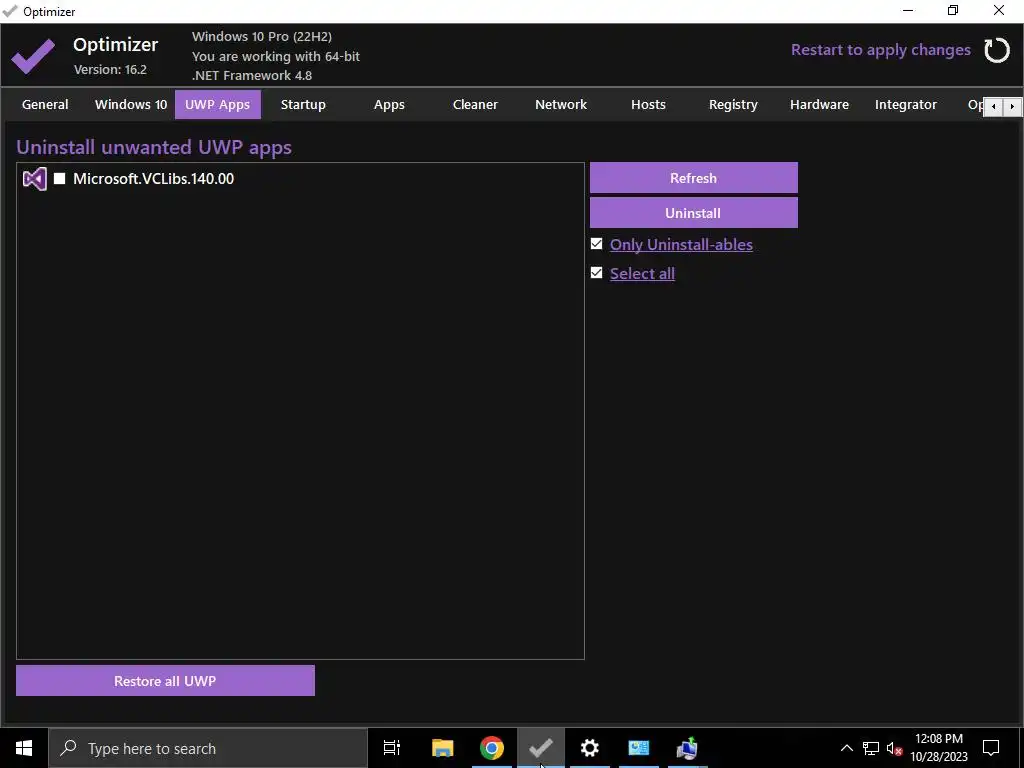Image resolution: width=1024 pixels, height=768 pixels.
Task: Open the Windows 10 tab
Action: coord(131,104)
